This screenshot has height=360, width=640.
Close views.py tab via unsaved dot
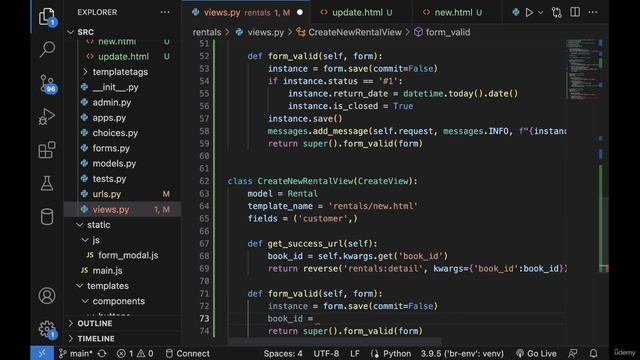[300, 13]
